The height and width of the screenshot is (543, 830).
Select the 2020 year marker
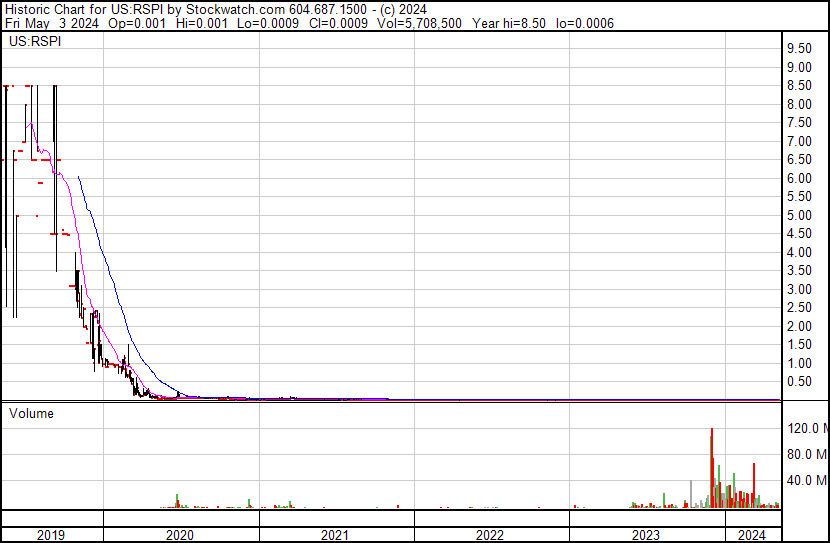[x=180, y=535]
